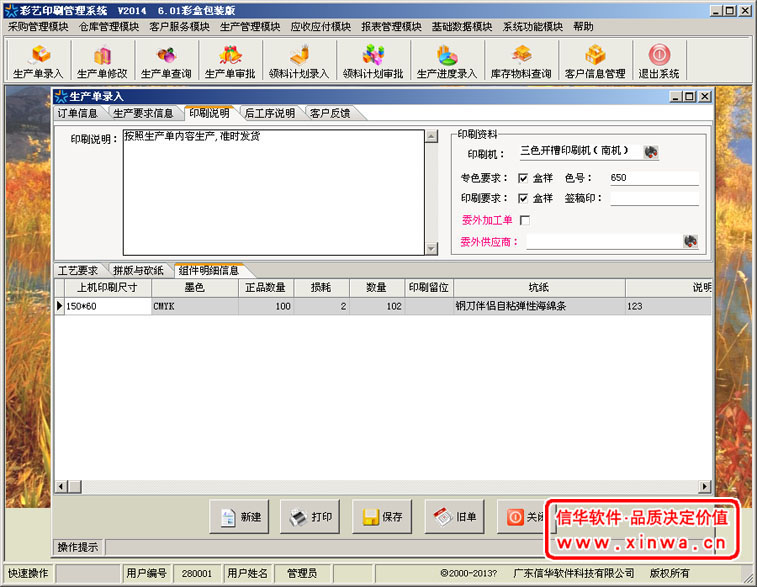This screenshot has width=757, height=587.
Task: Open 采购管理模块 menu
Action: point(38,27)
